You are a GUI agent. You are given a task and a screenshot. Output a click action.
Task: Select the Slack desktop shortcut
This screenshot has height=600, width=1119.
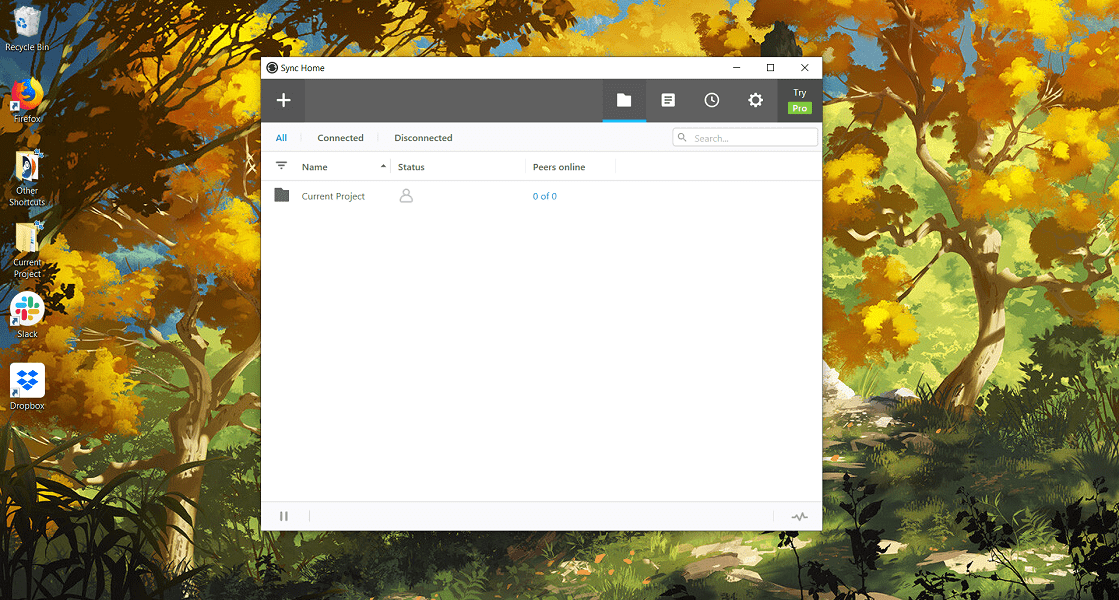click(27, 315)
